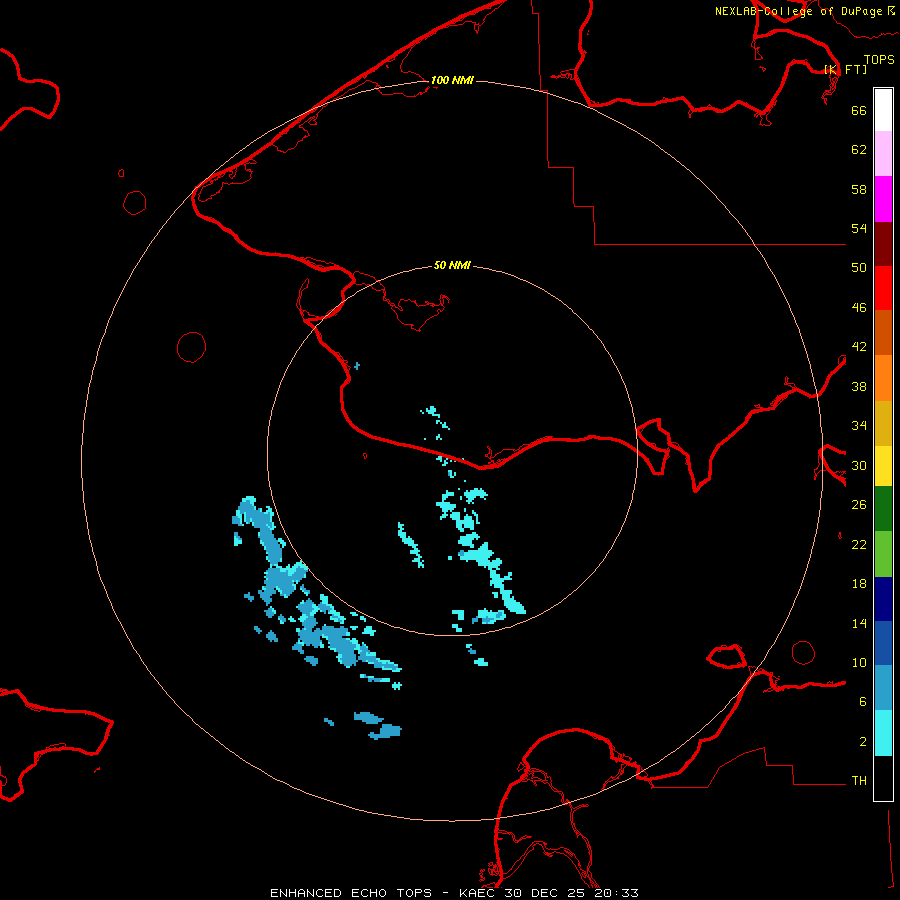900x900 pixels.
Task: Click the legend value 66
Action: (859, 110)
